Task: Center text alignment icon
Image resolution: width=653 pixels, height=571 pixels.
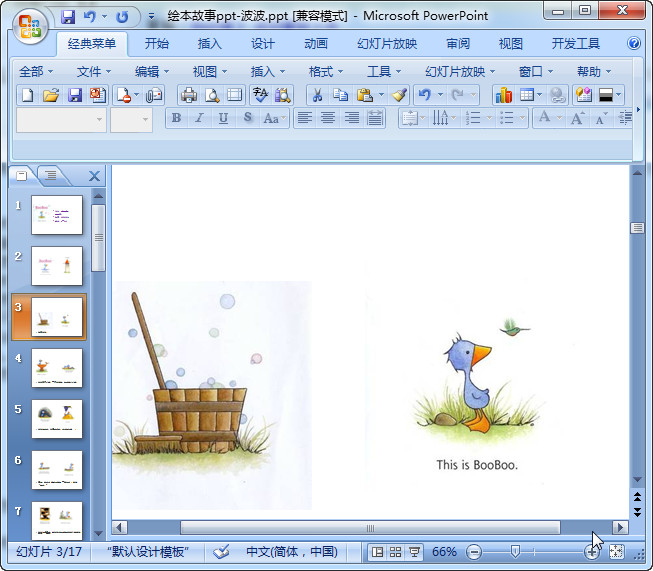Action: [328, 118]
